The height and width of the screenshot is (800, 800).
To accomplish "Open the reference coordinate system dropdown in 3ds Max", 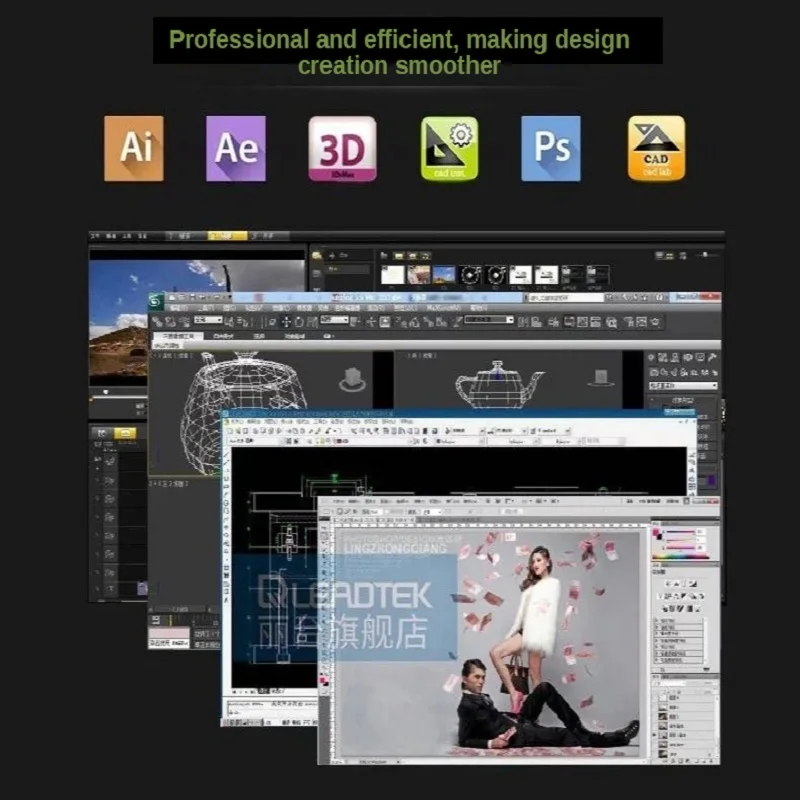I will [334, 320].
